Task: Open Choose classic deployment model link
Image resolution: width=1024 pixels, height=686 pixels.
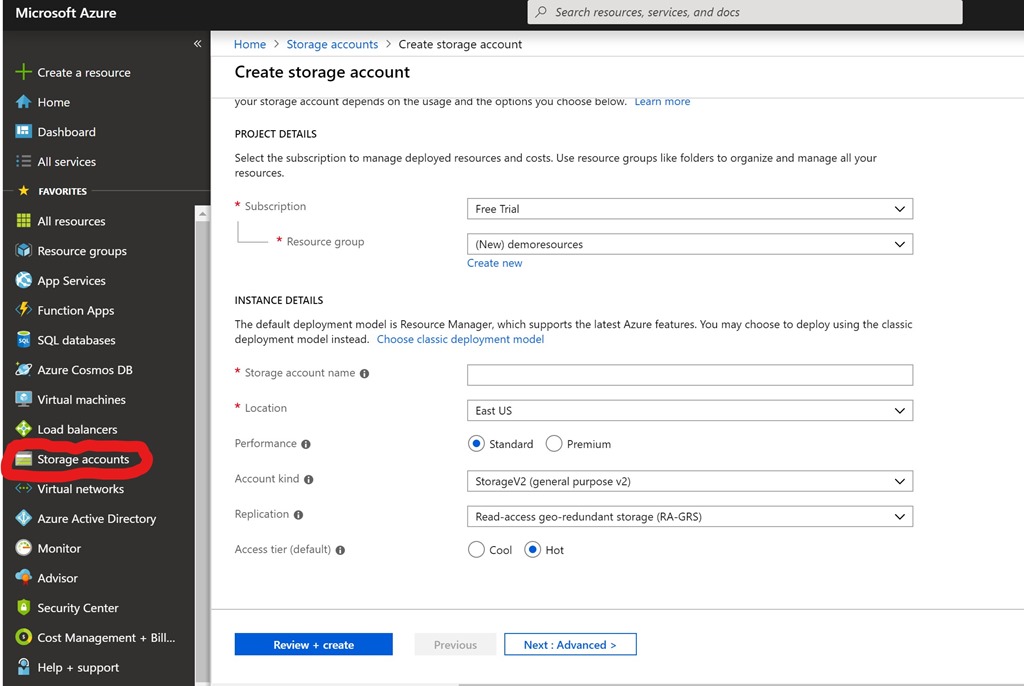Action: [460, 339]
